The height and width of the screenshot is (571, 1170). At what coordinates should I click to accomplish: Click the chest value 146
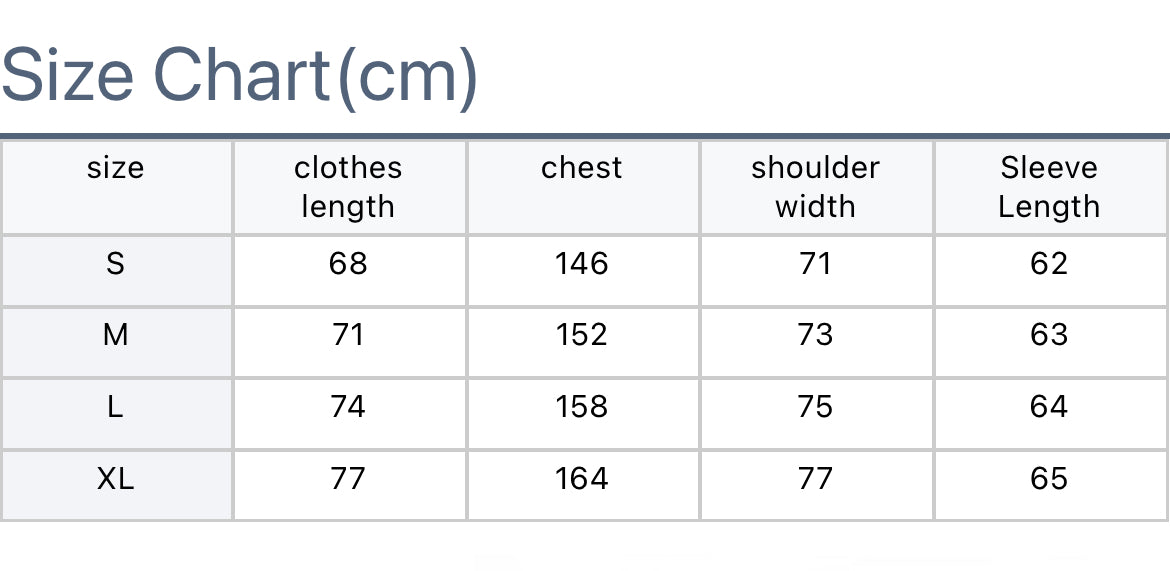[582, 263]
